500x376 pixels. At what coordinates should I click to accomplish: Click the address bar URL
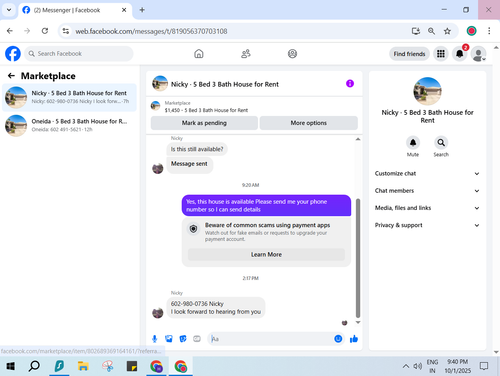click(x=151, y=31)
